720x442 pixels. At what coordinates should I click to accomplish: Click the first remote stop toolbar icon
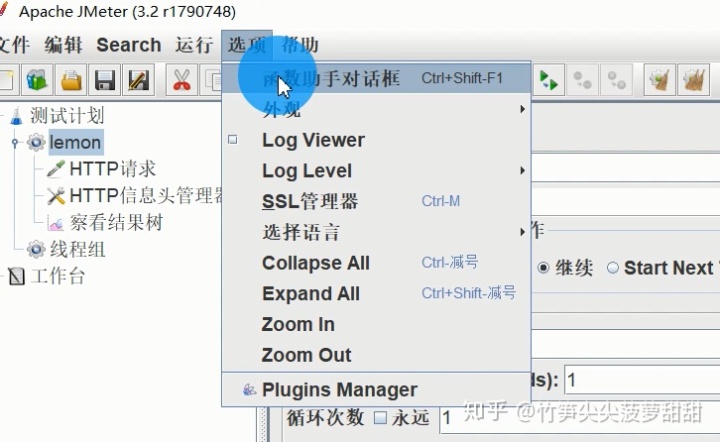[583, 80]
